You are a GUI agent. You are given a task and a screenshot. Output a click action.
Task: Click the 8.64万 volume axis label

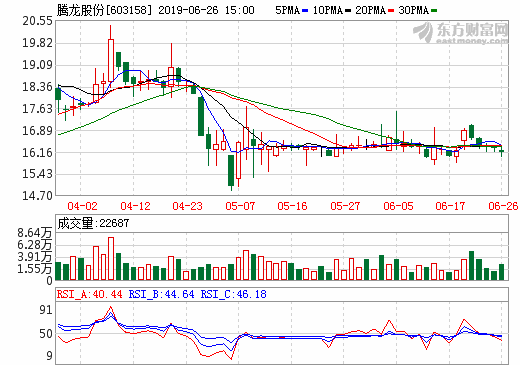[35, 233]
